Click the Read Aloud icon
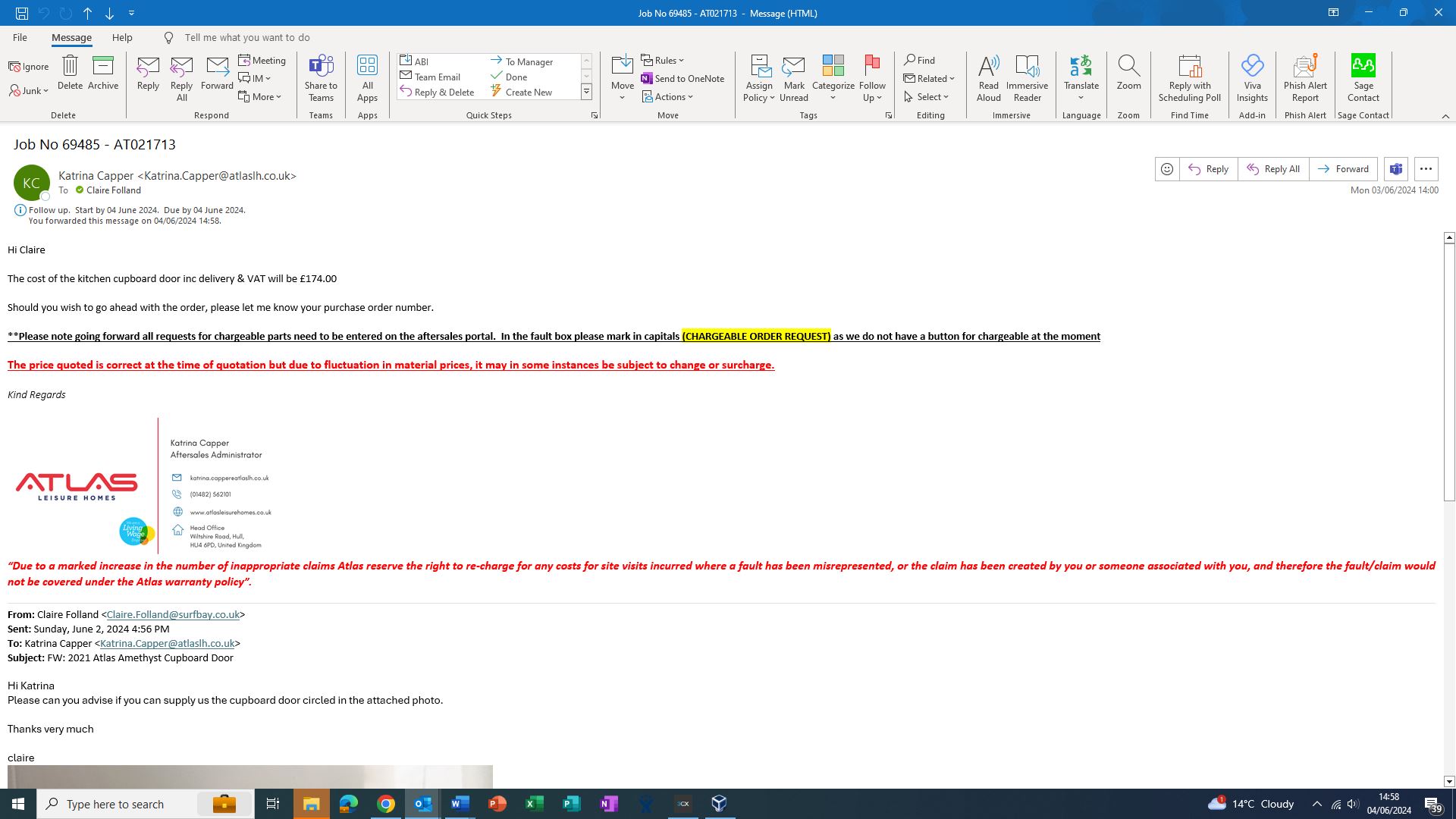 click(x=988, y=67)
